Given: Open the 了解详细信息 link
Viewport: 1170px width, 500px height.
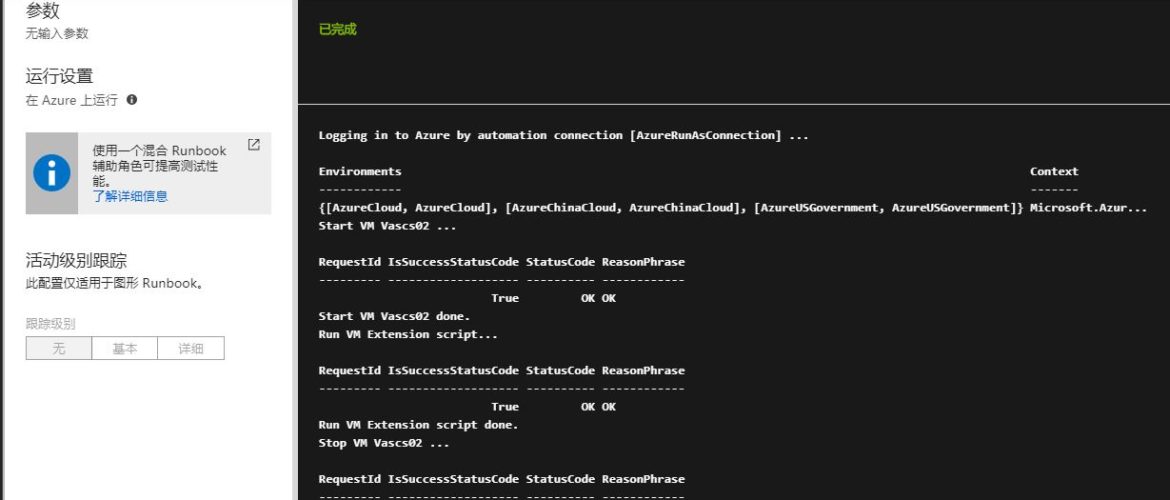Looking at the screenshot, I should (130, 196).
